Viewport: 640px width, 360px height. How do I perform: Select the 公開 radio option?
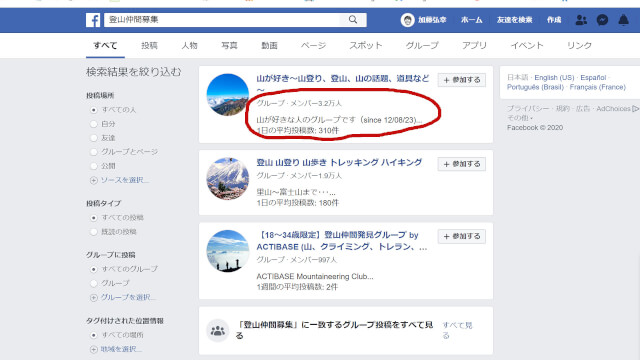click(x=93, y=166)
